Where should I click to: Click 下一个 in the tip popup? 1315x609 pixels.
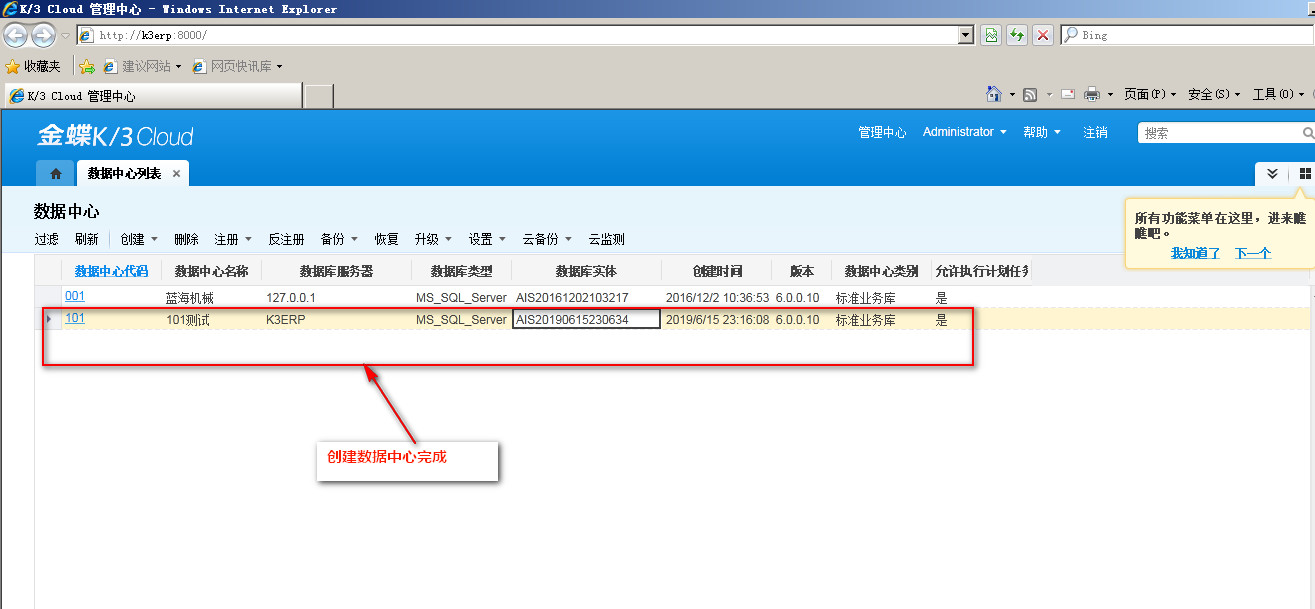click(1252, 253)
